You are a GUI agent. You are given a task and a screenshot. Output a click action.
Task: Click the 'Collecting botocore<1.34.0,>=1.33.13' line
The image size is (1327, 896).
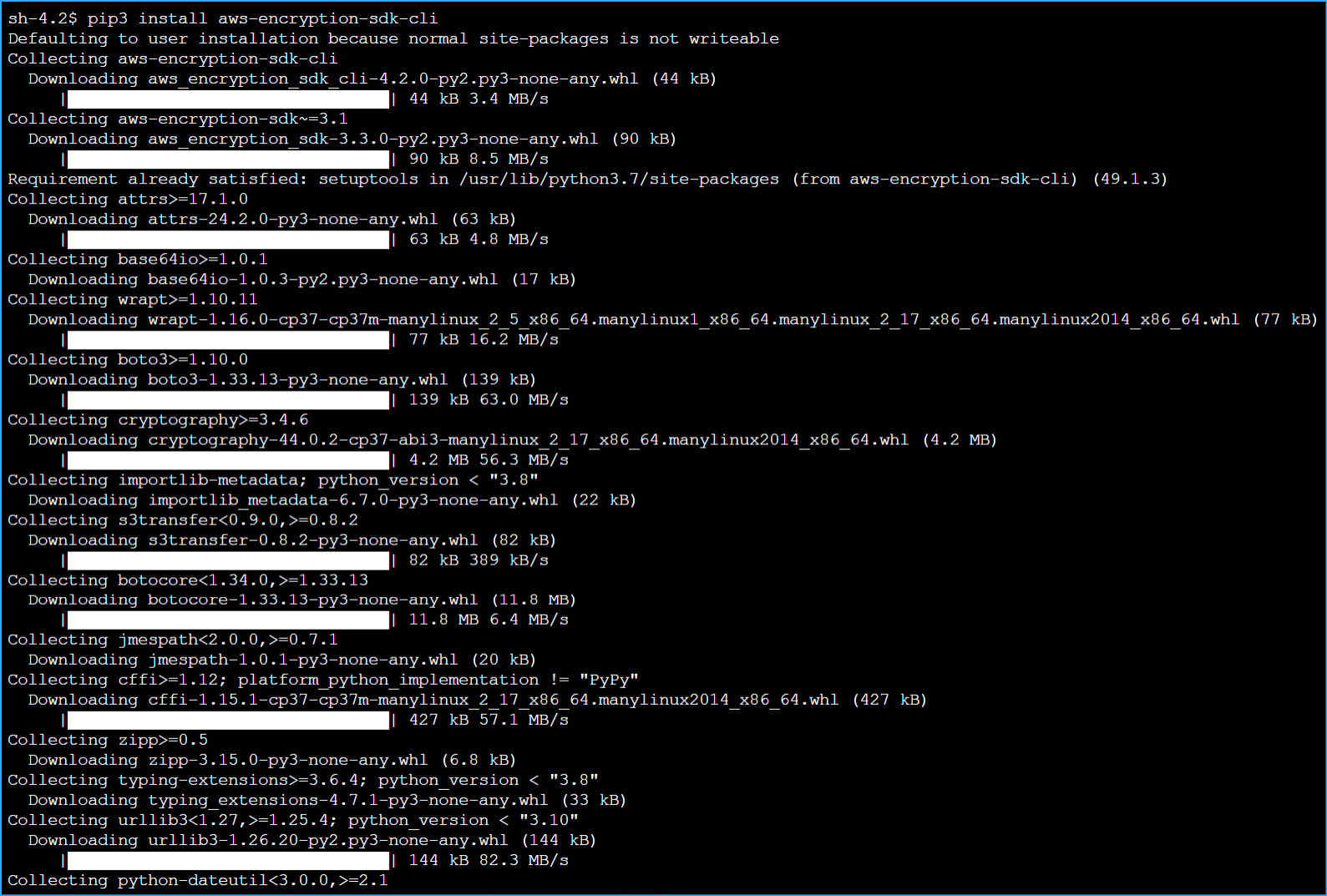188,580
